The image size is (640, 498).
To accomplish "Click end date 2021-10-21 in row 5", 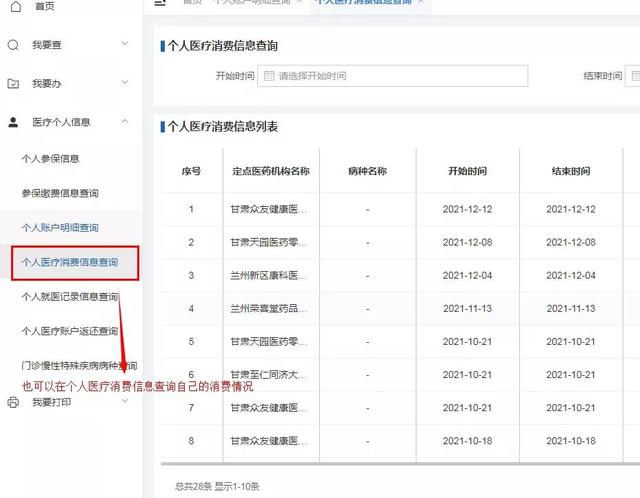I will click(571, 342).
